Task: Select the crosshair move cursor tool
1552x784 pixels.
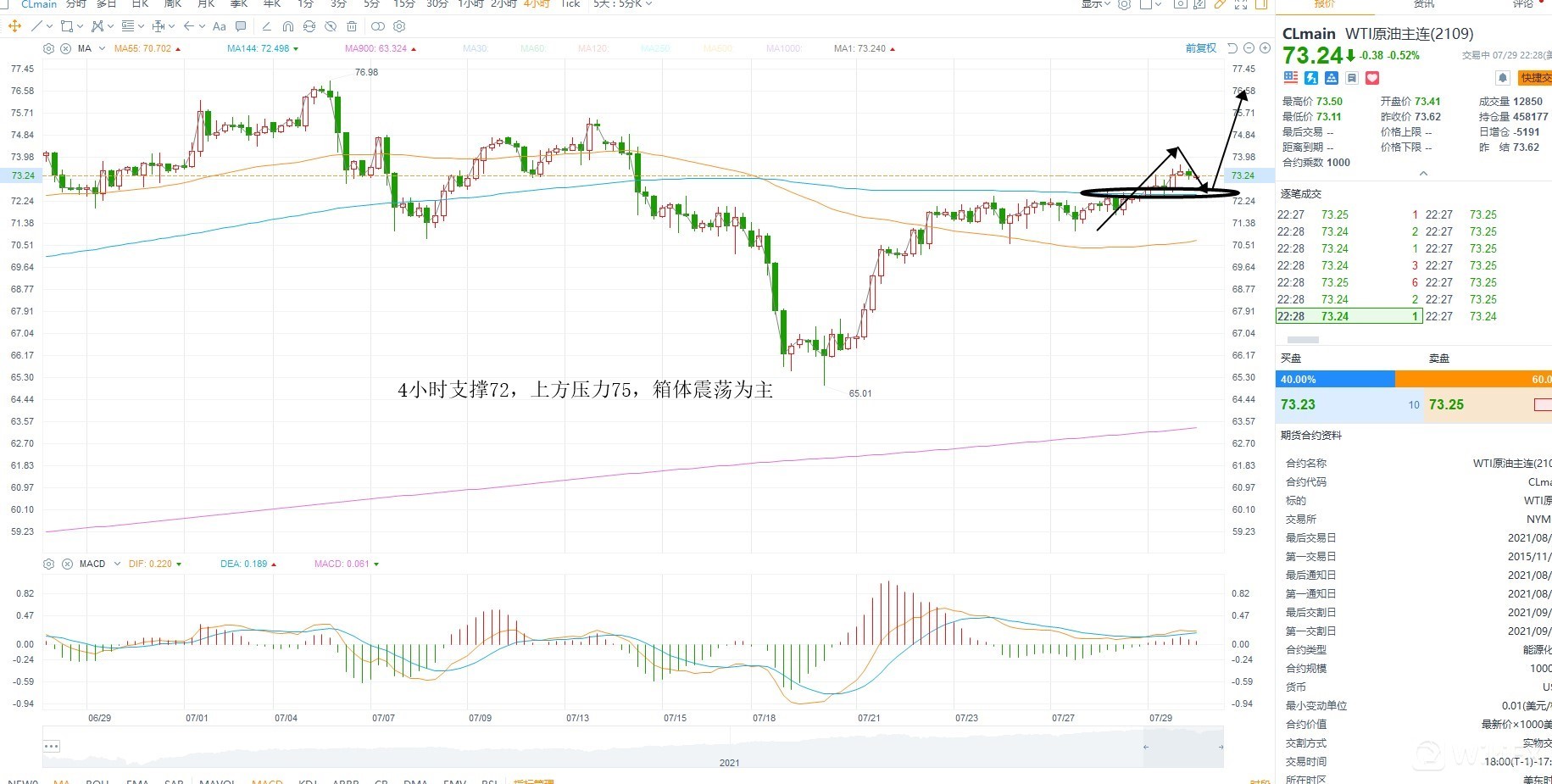Action: [x=14, y=26]
